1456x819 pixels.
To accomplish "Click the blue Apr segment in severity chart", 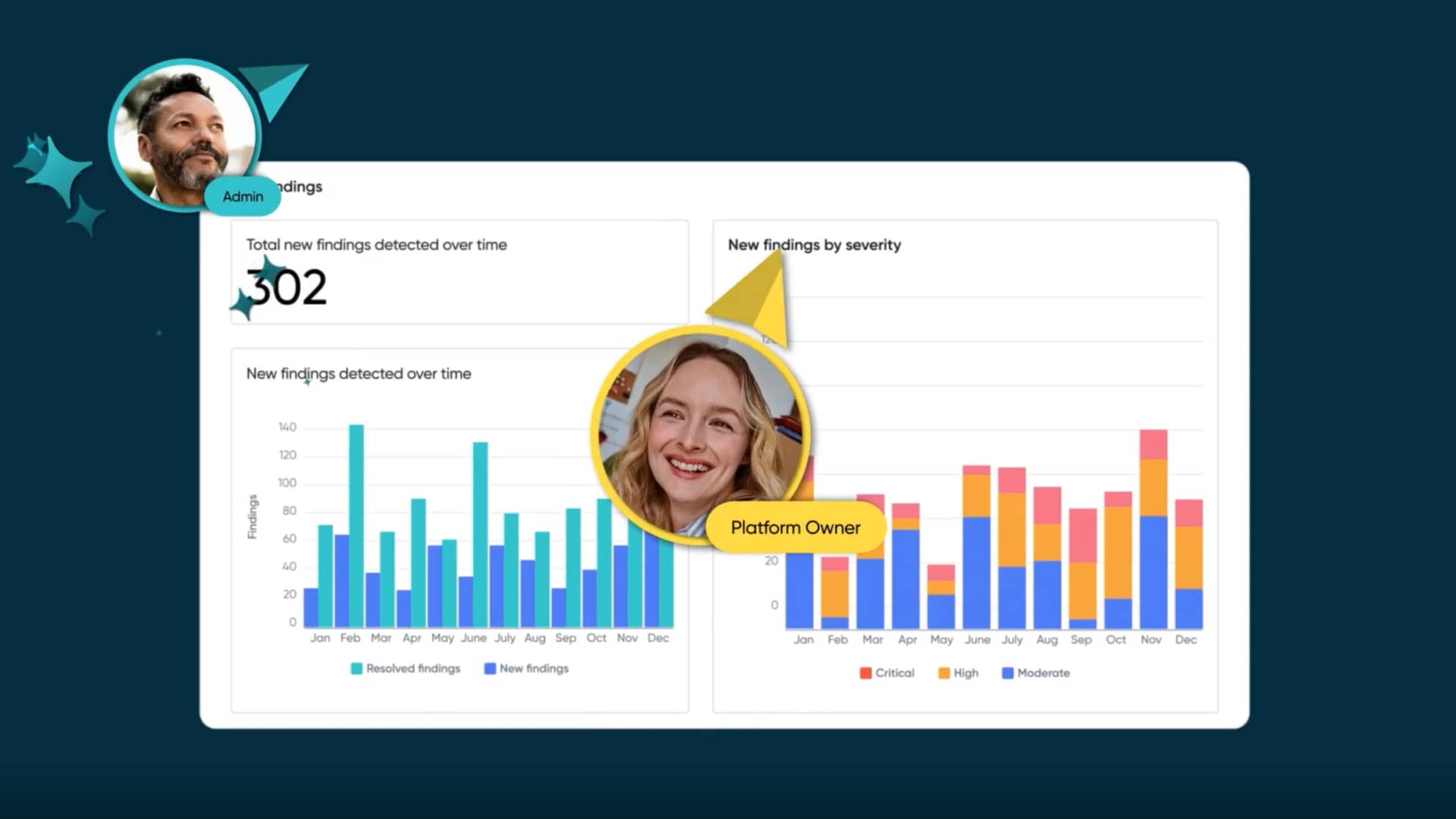I will [905, 579].
